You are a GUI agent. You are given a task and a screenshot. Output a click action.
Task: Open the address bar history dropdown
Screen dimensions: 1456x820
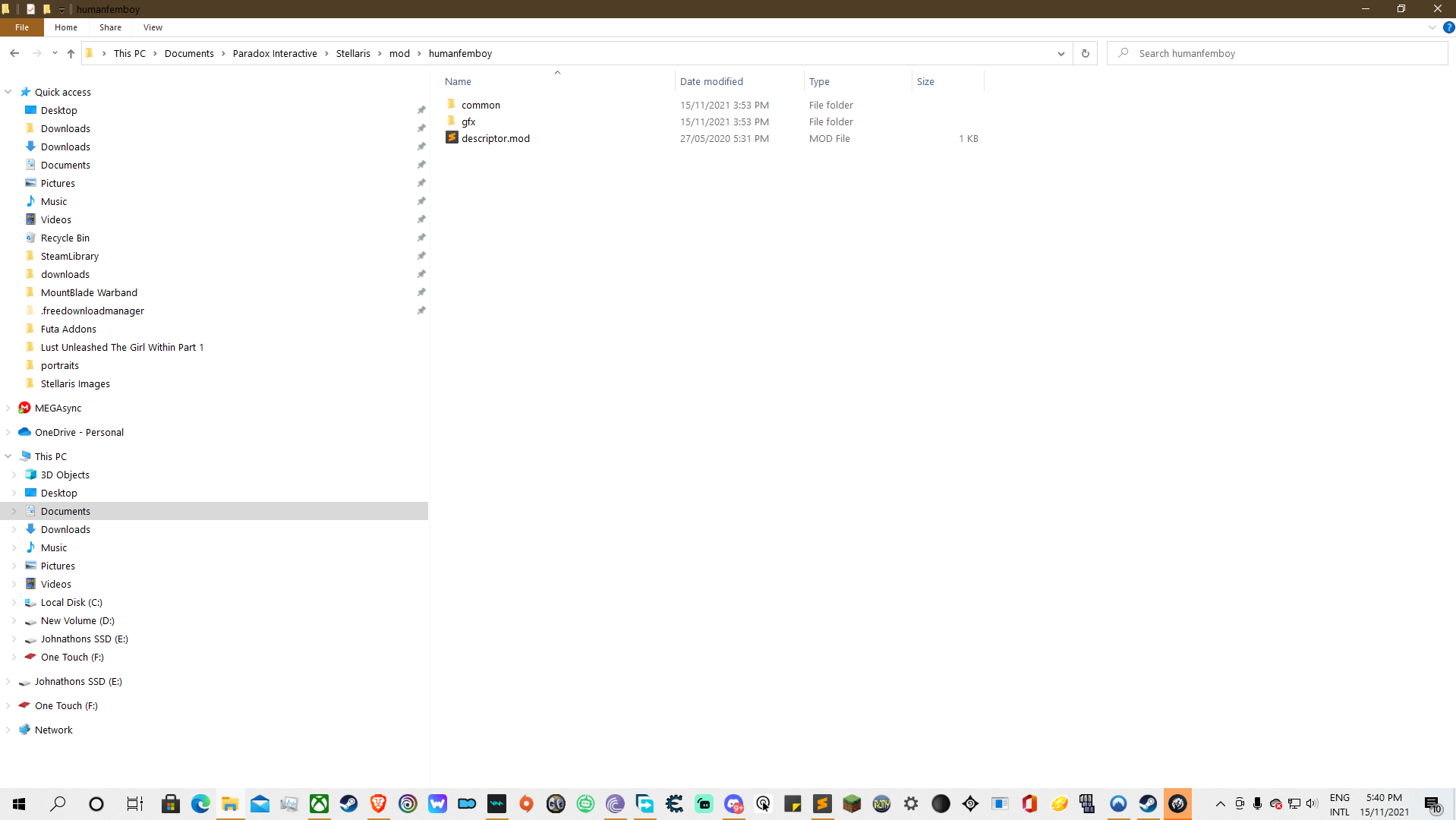pos(1061,53)
